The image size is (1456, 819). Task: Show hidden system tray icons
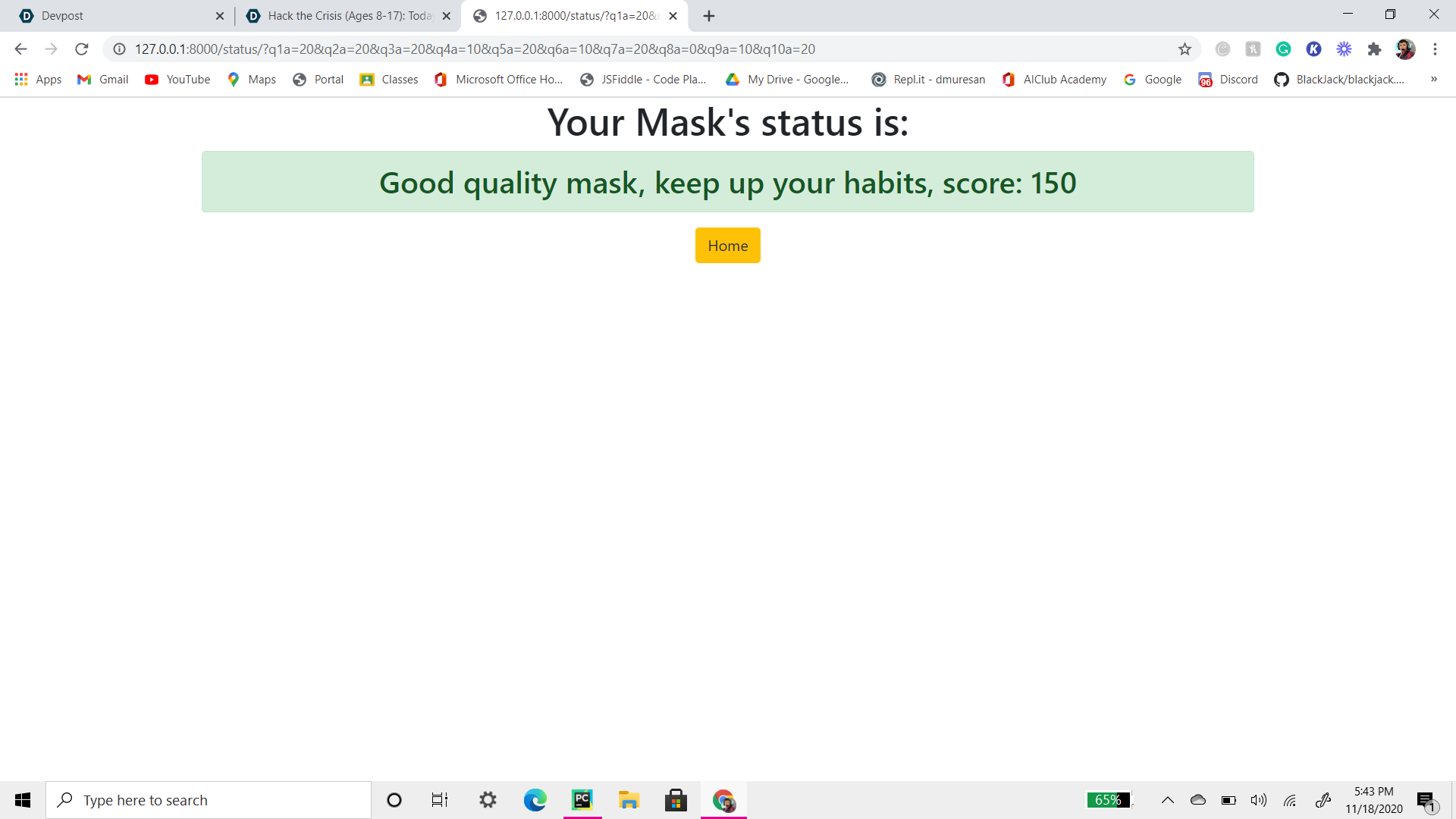pos(1168,800)
